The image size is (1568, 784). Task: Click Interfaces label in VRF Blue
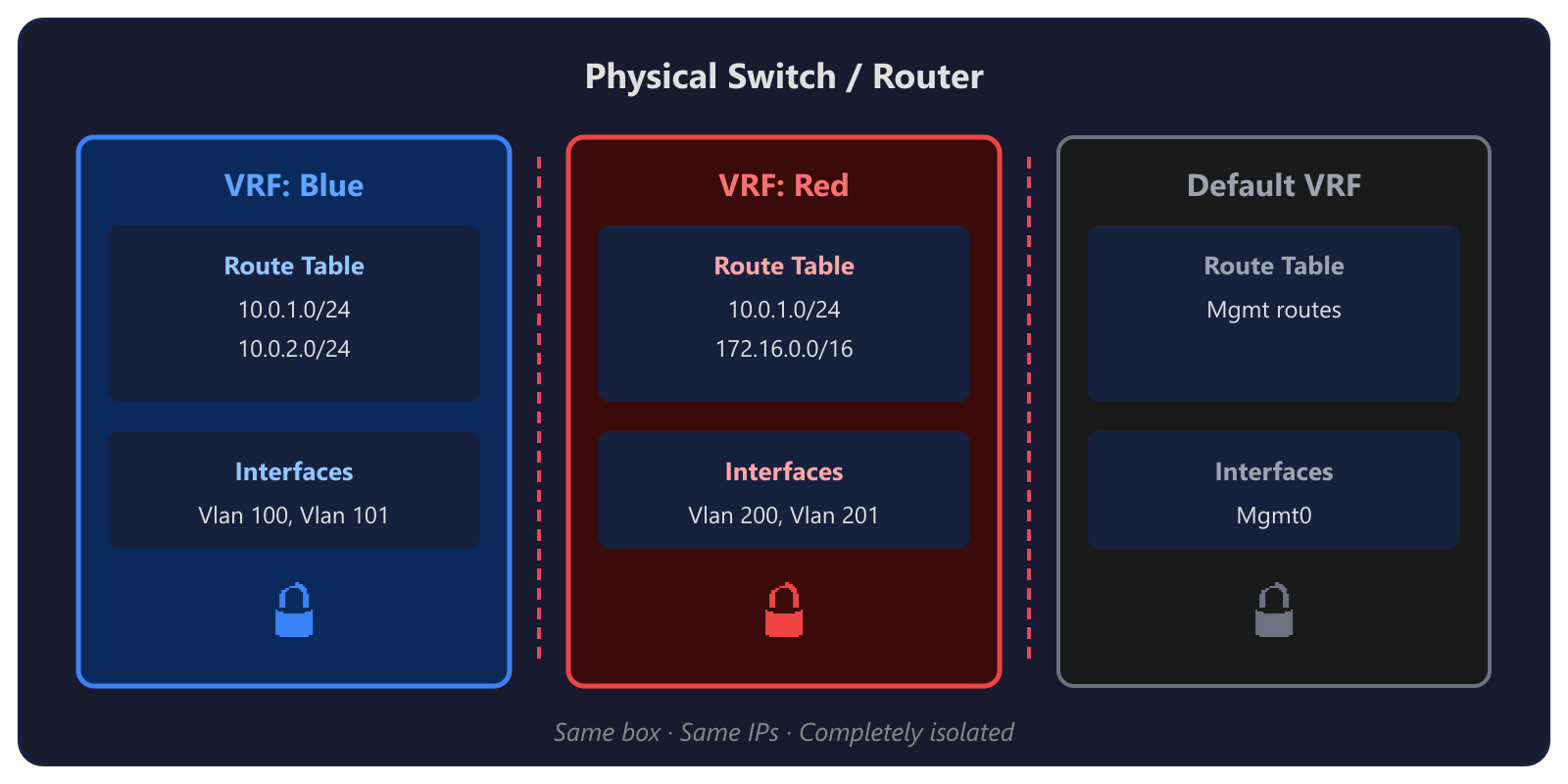pos(294,471)
